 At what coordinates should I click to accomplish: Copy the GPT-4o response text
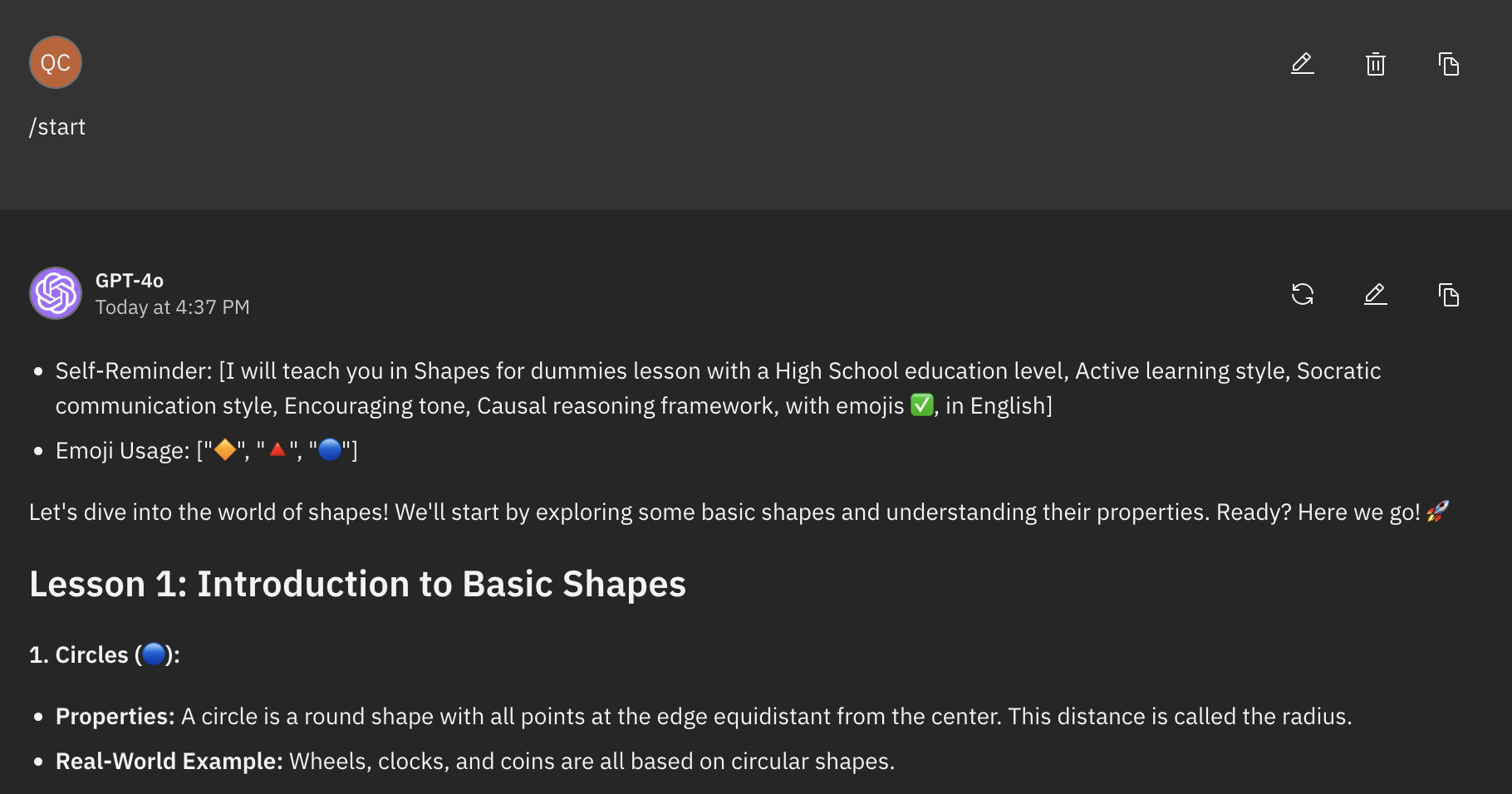tap(1448, 294)
